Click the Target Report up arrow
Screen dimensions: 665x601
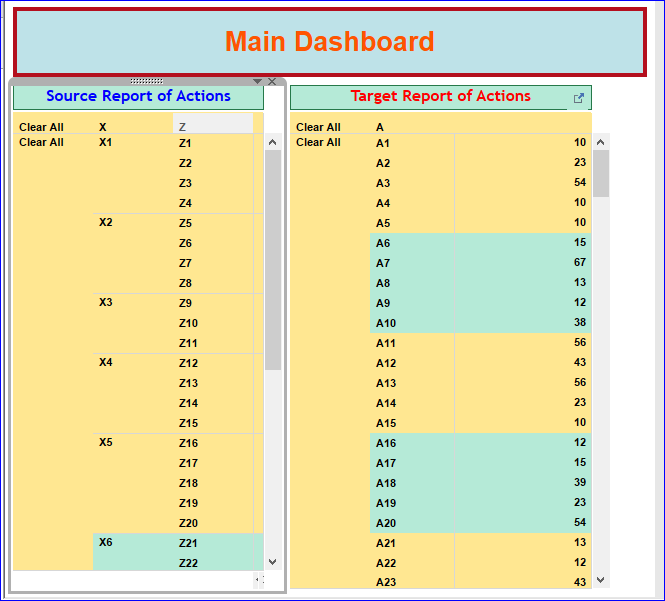click(x=601, y=143)
